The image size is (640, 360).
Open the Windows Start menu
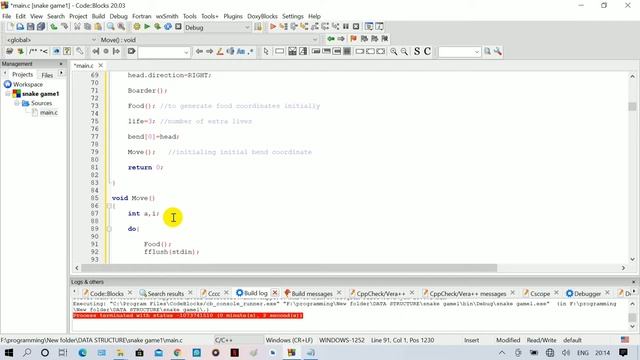point(8,353)
